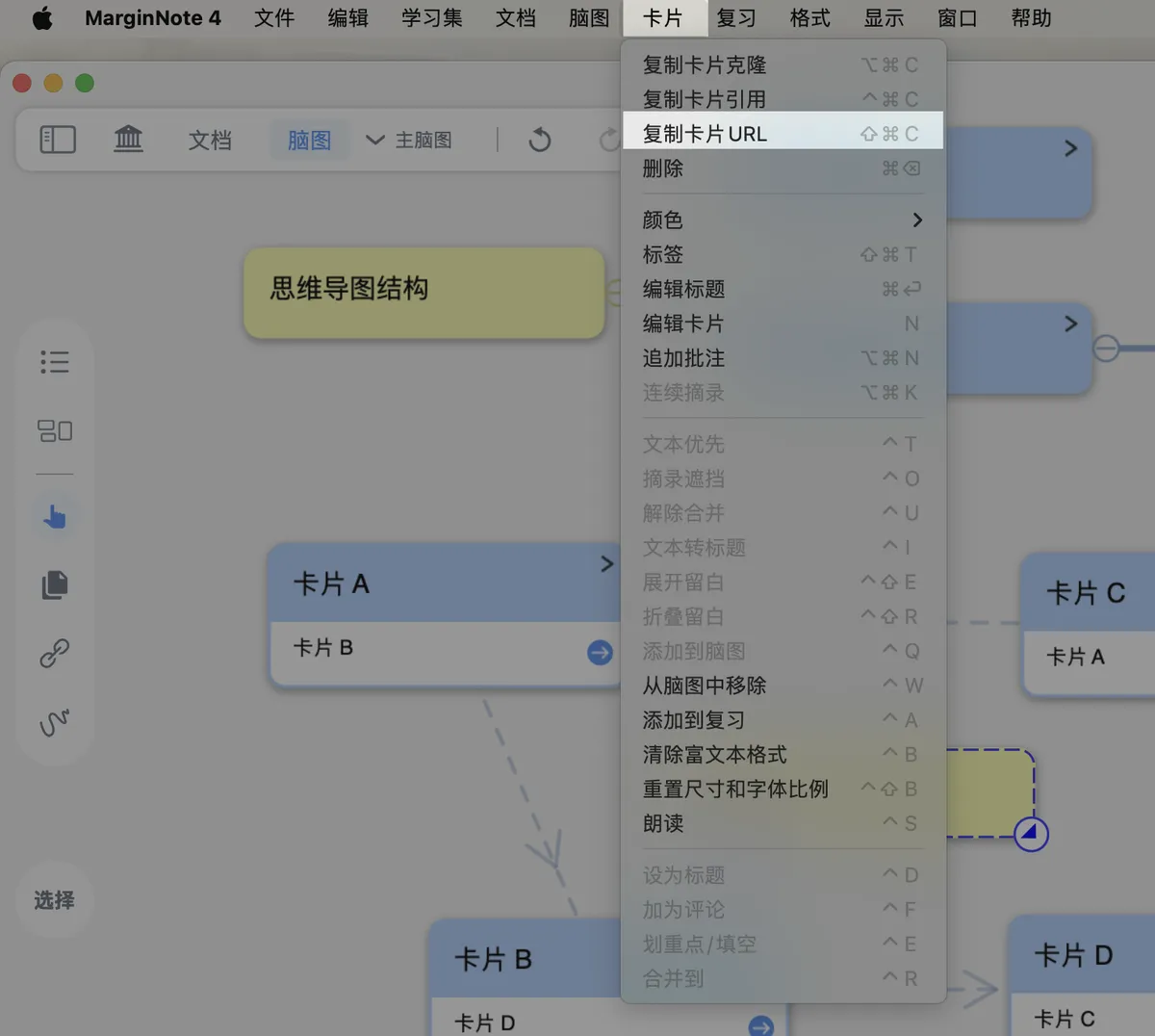Image resolution: width=1155 pixels, height=1036 pixels.
Task: Open the 文件 menu
Action: [x=274, y=18]
